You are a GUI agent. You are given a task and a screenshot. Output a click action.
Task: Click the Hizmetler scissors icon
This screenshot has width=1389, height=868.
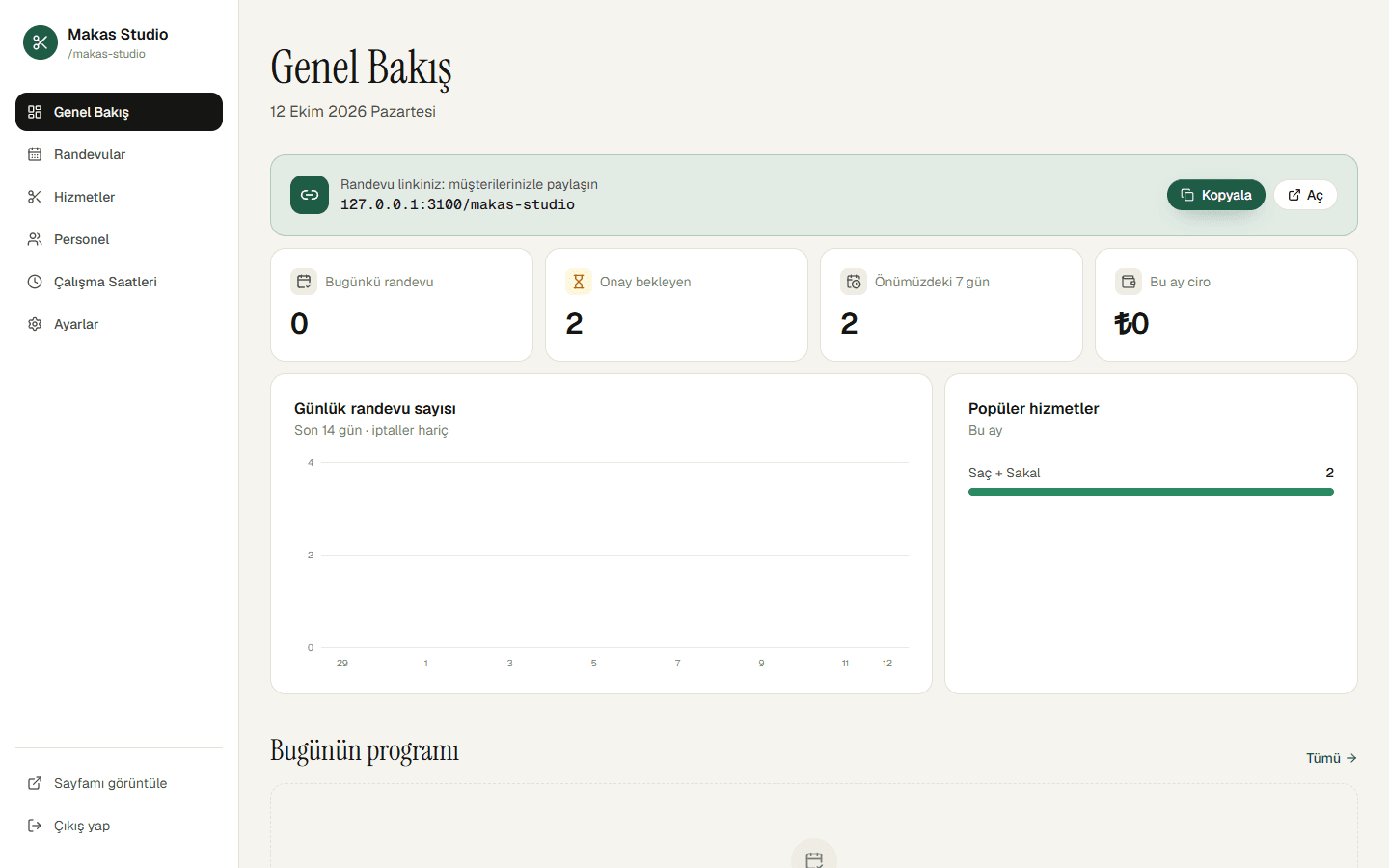click(35, 197)
